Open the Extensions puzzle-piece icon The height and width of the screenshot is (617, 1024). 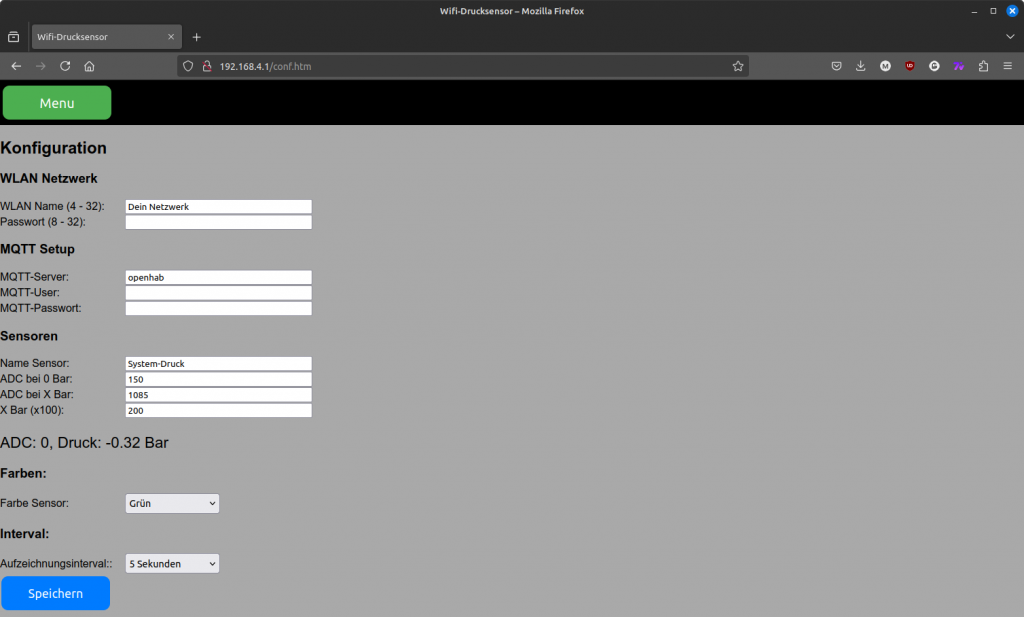(983, 66)
